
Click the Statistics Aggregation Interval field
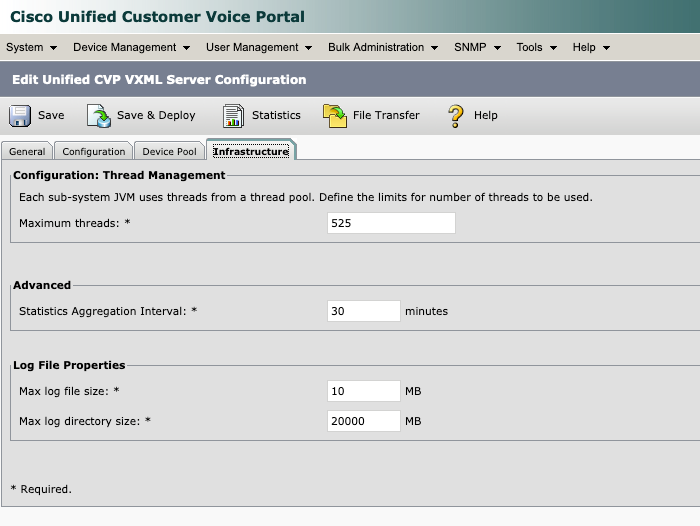tap(364, 311)
